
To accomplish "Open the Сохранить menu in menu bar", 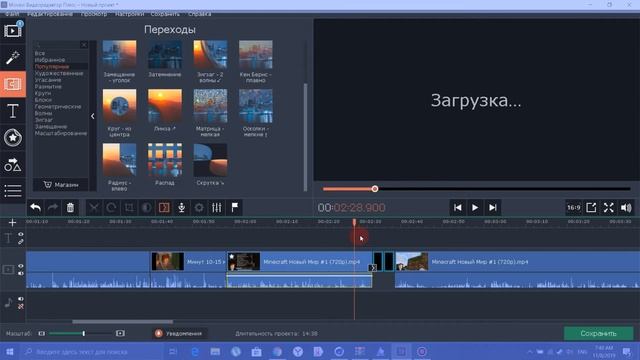I will click(165, 14).
